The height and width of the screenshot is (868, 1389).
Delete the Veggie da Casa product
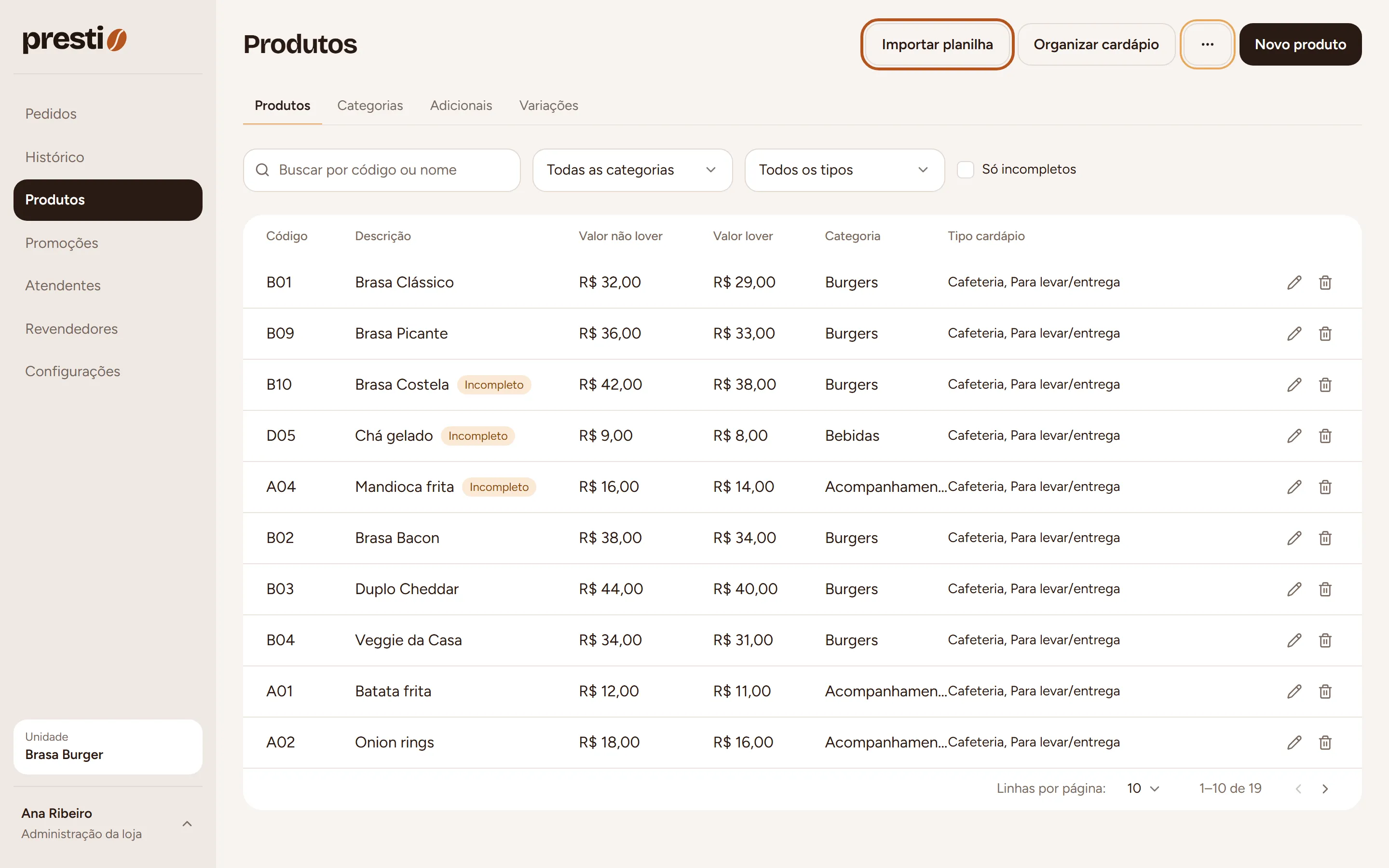1325,640
